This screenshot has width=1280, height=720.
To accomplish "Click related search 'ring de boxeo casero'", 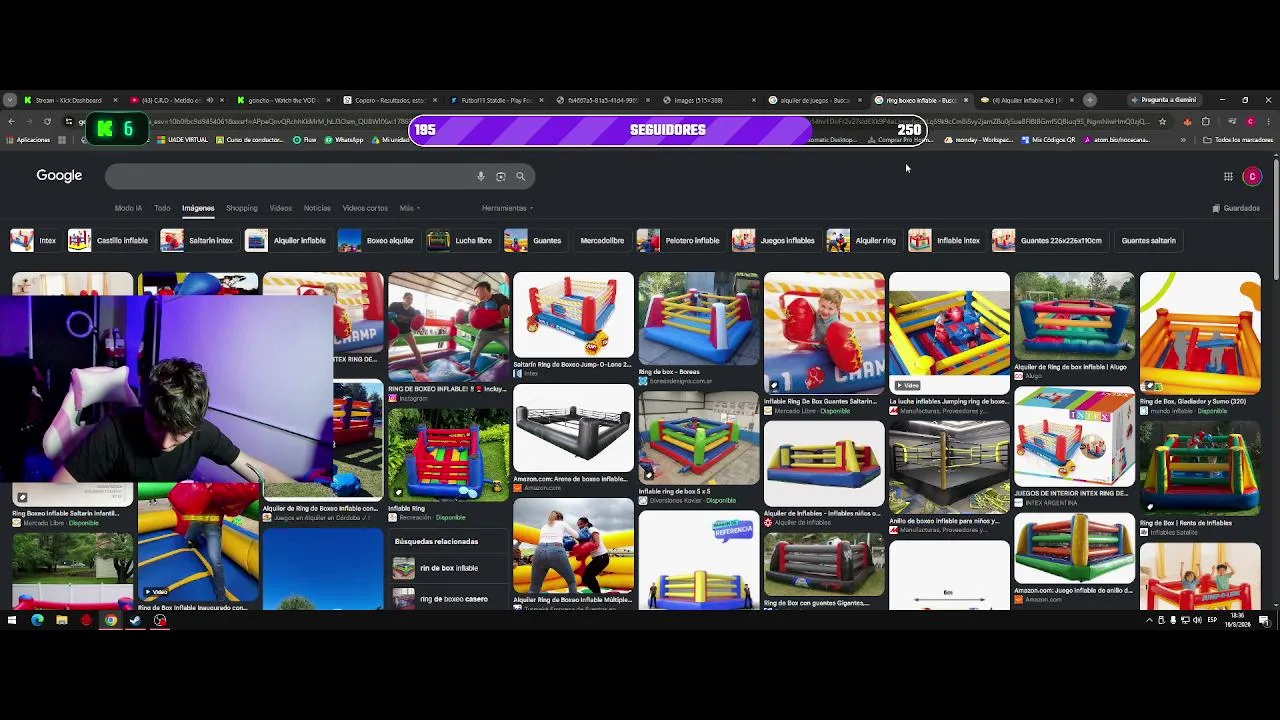I will point(448,599).
